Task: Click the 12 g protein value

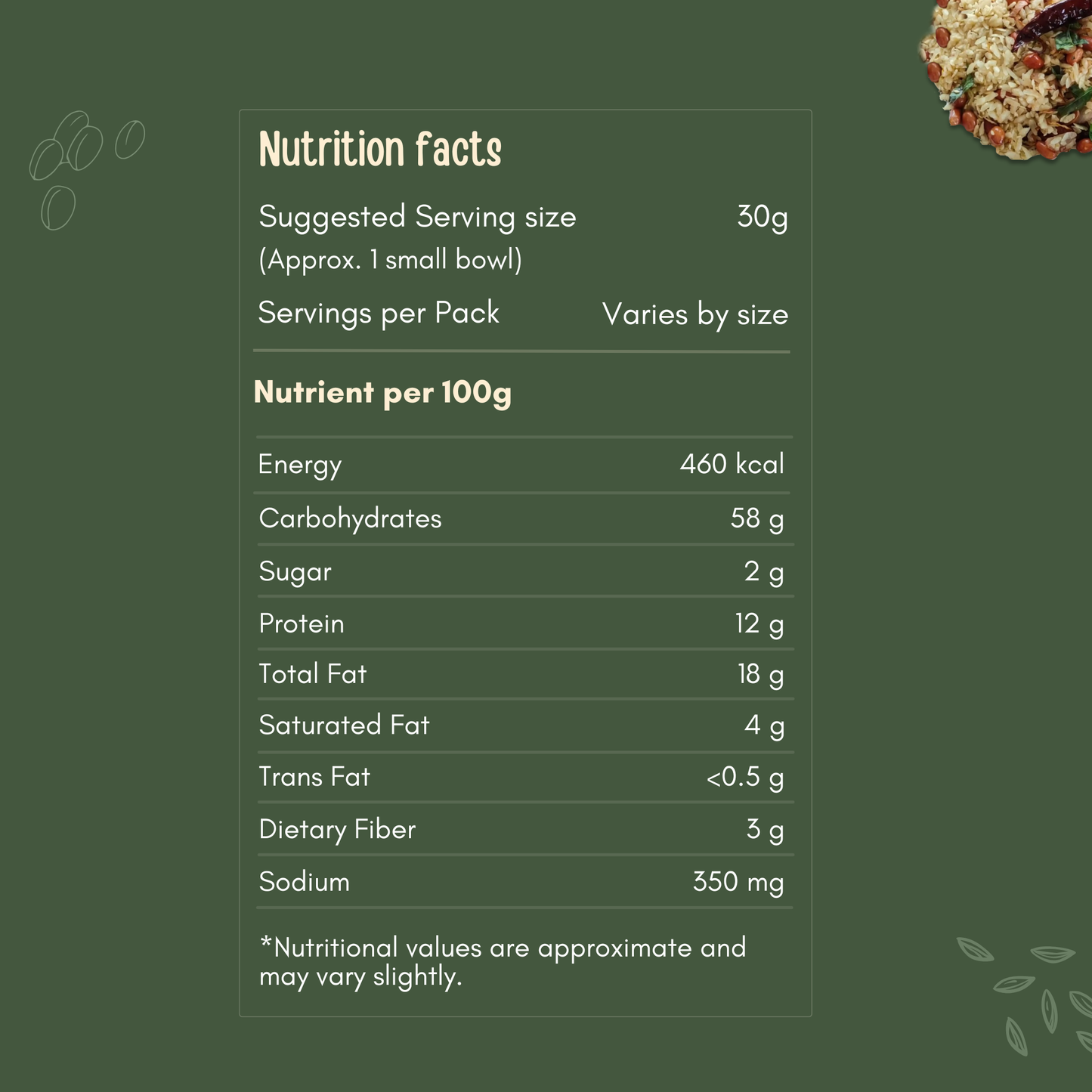Action: (759, 624)
